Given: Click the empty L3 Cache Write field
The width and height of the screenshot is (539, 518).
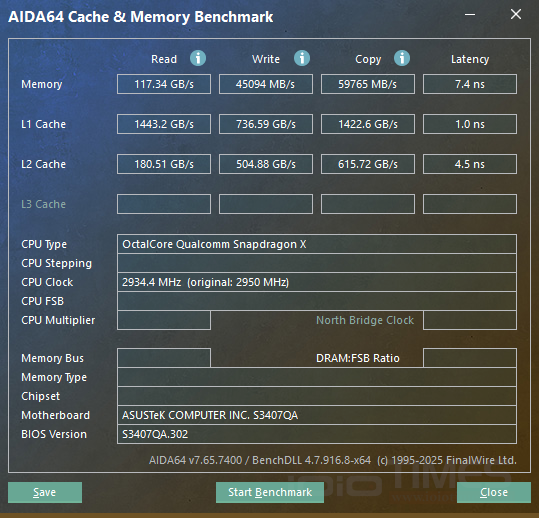Looking at the screenshot, I should [266, 204].
